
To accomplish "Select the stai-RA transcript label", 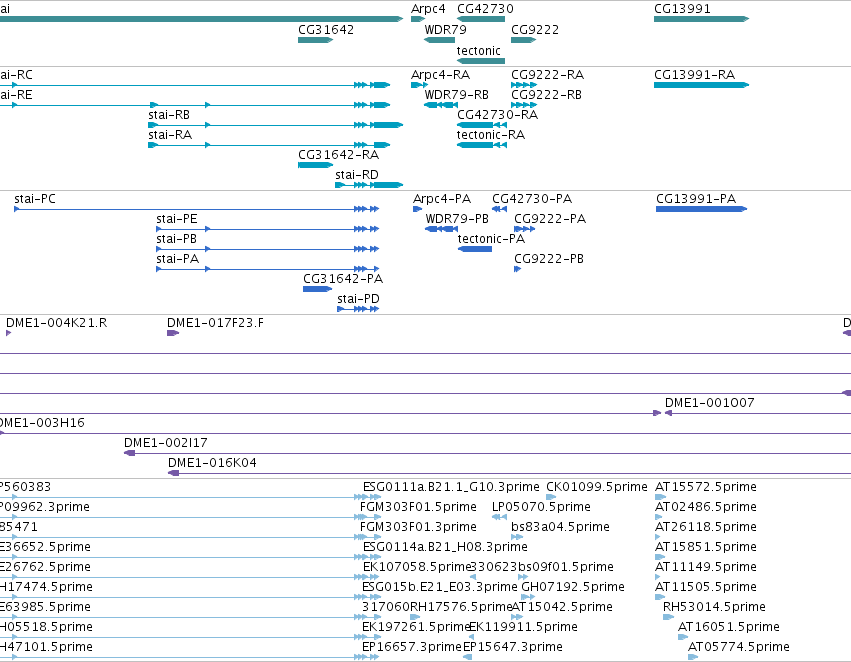I will click(x=170, y=135).
